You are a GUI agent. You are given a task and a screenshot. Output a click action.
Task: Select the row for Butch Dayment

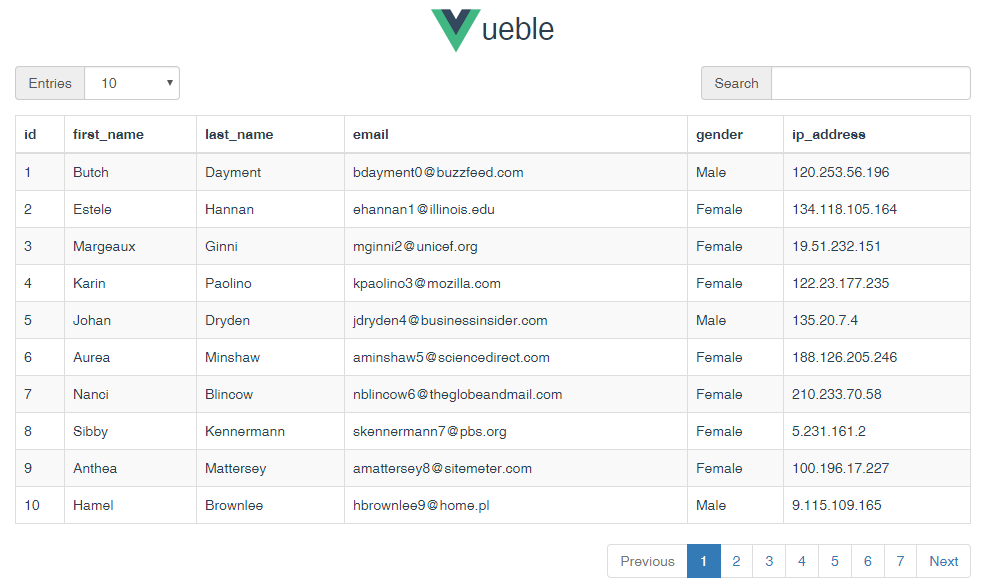493,172
